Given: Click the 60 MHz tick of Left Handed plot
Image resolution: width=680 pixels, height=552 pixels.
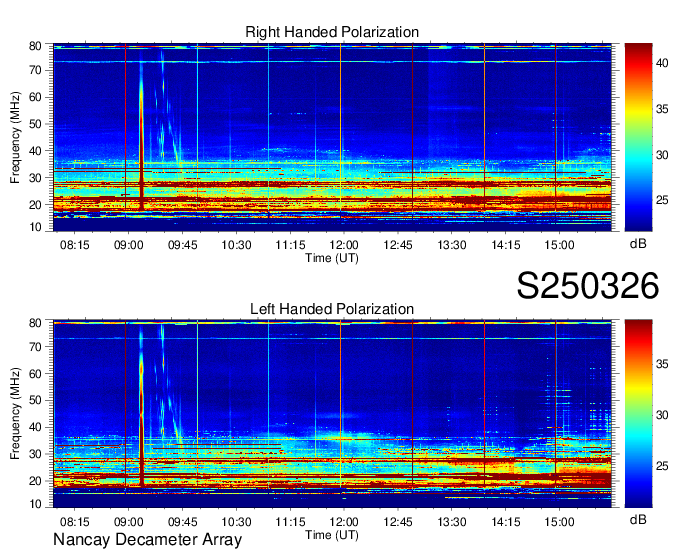Looking at the screenshot, I should [x=35, y=374].
